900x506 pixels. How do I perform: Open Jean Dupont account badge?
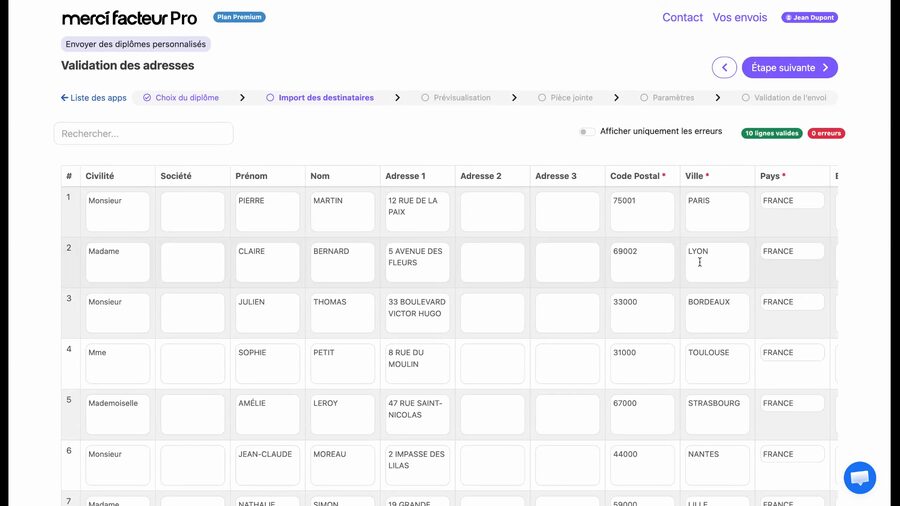(x=809, y=17)
